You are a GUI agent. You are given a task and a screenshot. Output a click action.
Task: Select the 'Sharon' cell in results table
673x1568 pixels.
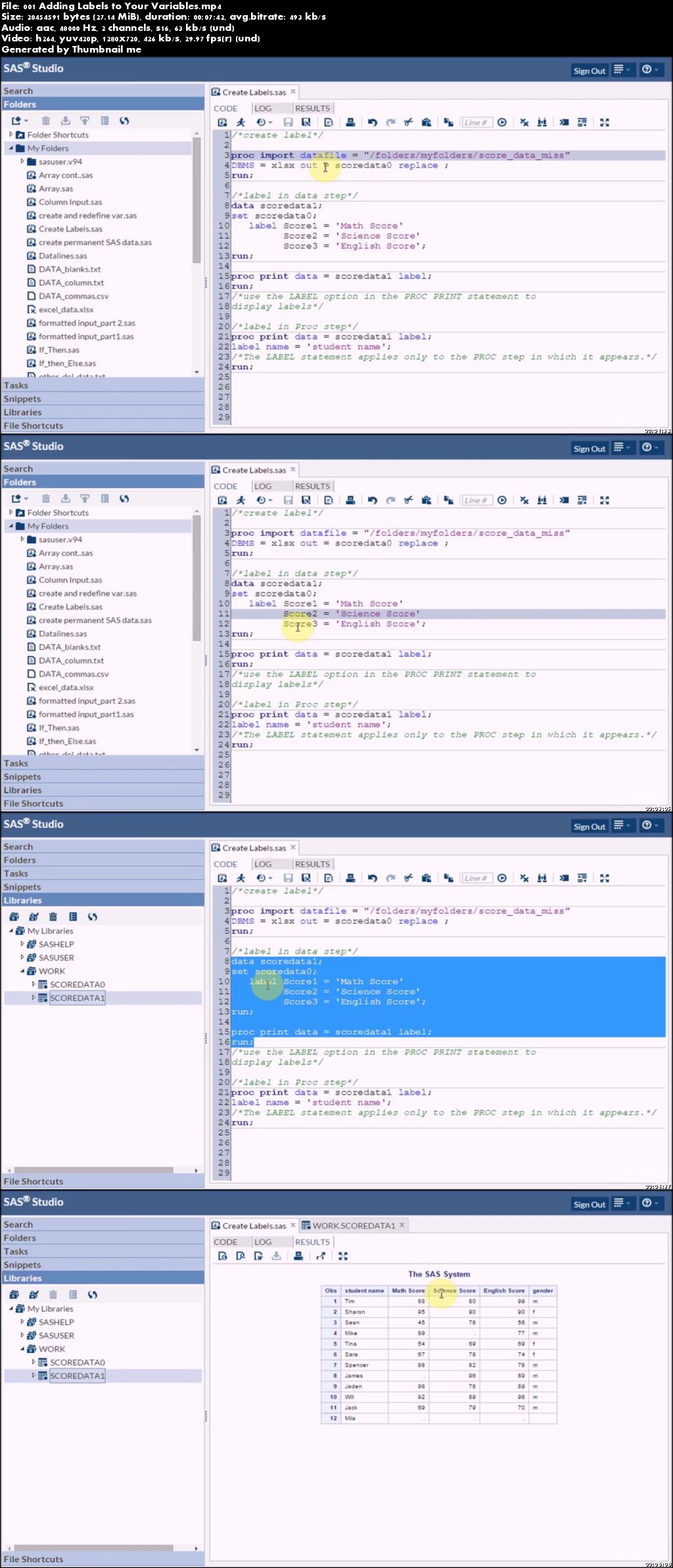coord(364,1312)
